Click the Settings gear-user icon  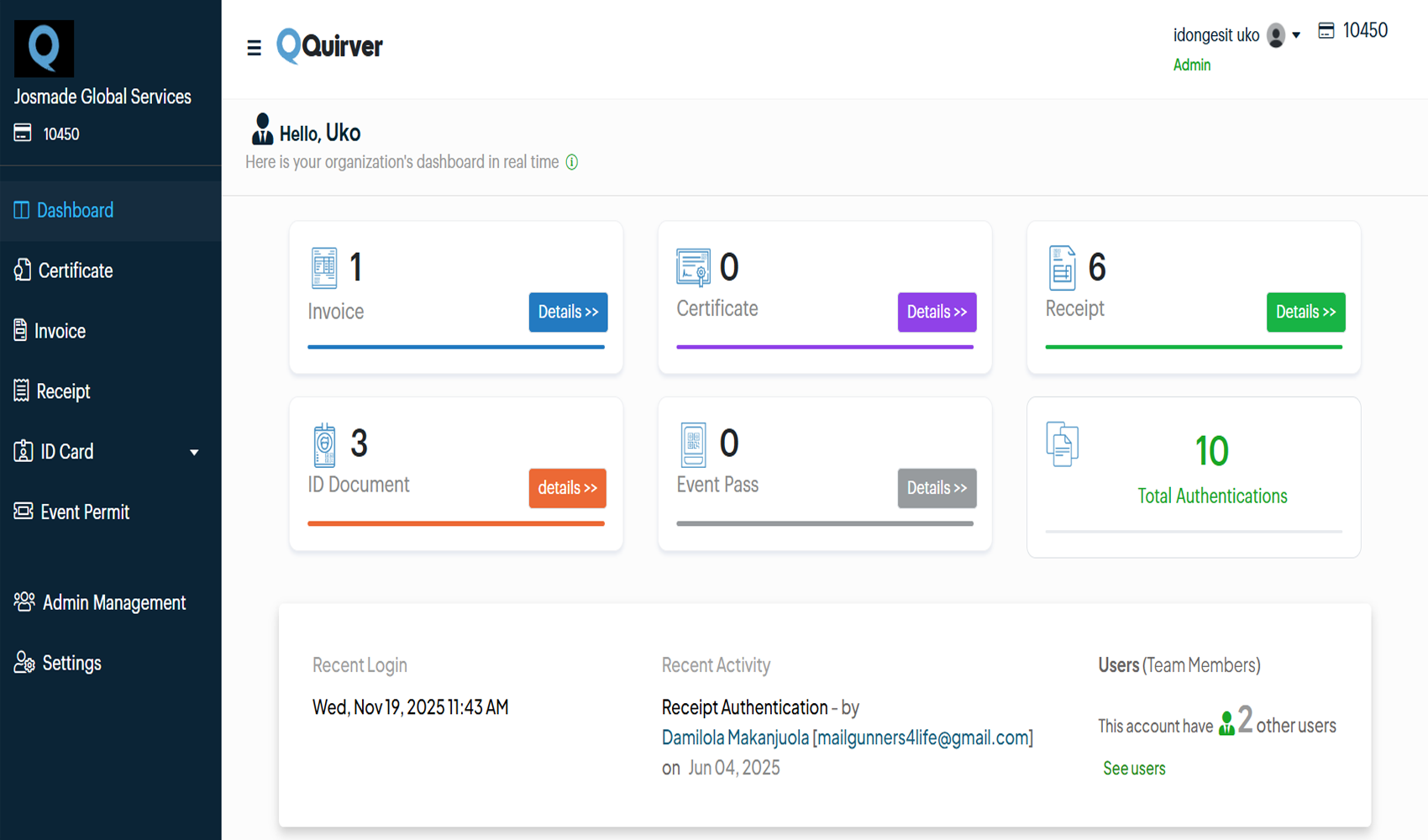(24, 663)
